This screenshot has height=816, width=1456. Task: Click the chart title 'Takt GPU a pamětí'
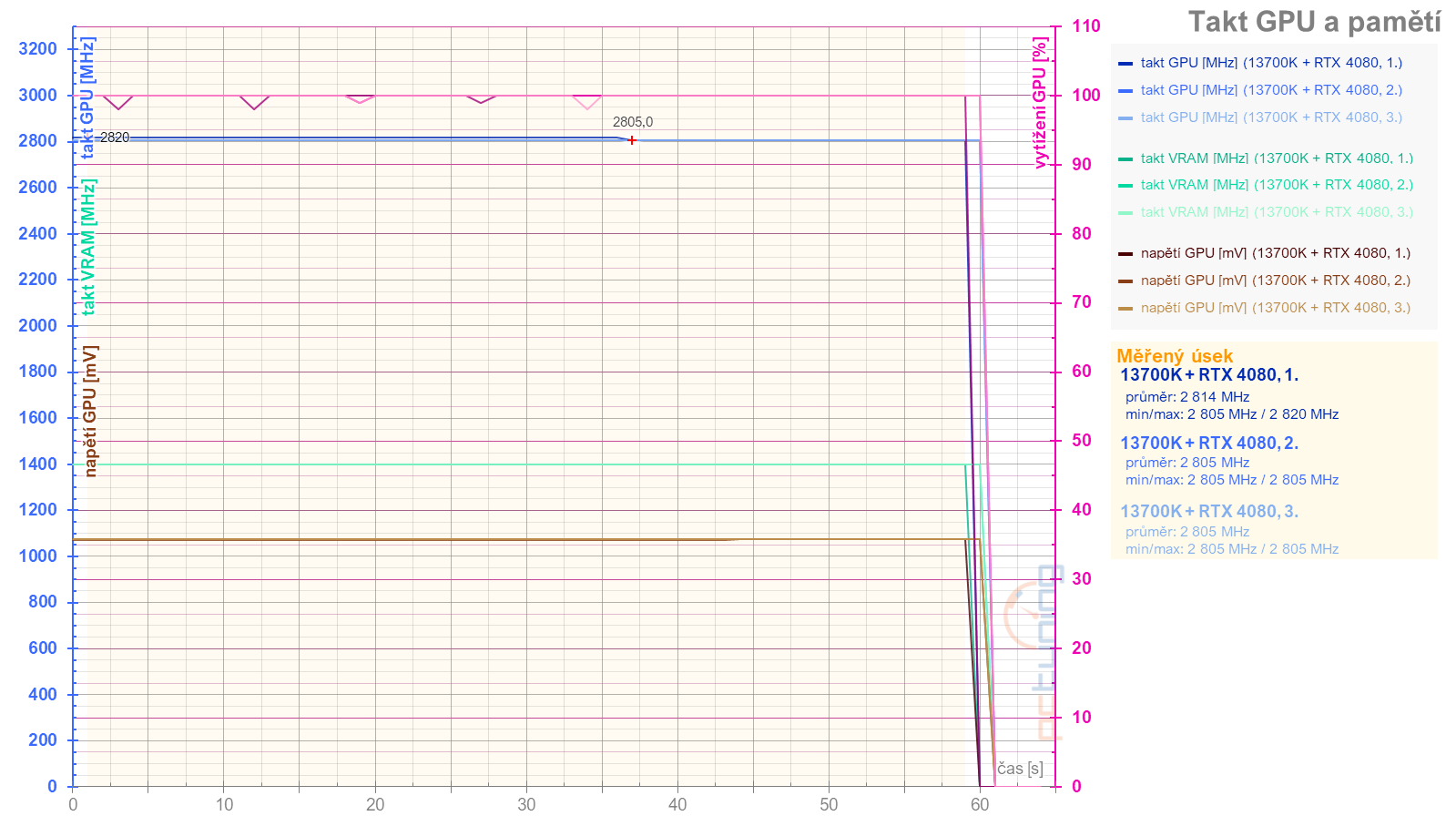1314,22
